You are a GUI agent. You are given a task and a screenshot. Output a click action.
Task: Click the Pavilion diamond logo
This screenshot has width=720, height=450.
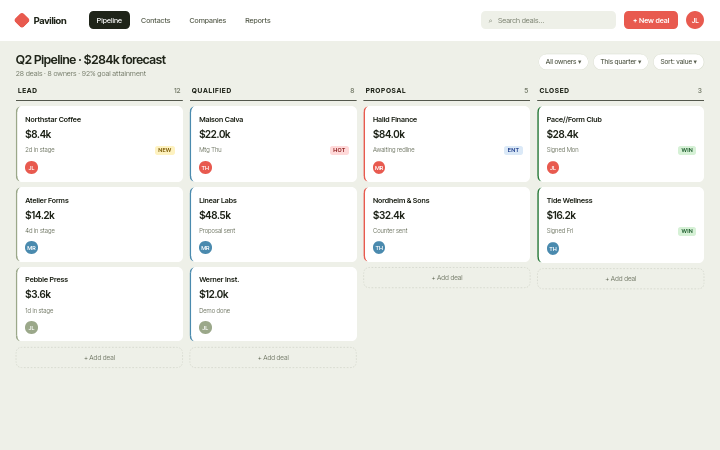pos(22,20)
